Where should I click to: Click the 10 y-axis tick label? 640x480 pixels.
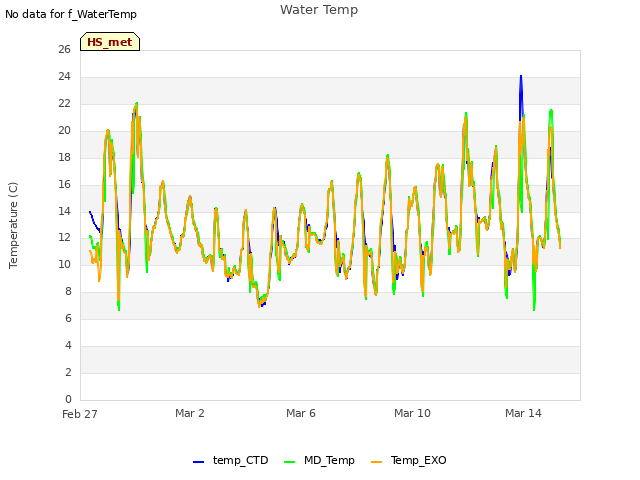(x=64, y=264)
